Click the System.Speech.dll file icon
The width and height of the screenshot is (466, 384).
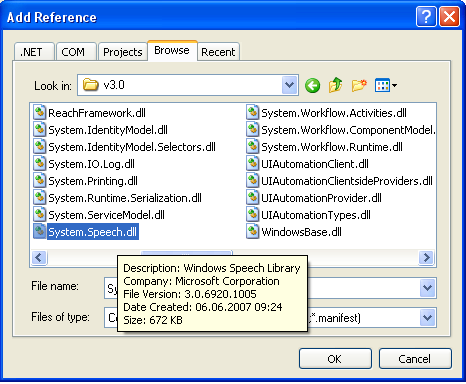click(x=39, y=231)
